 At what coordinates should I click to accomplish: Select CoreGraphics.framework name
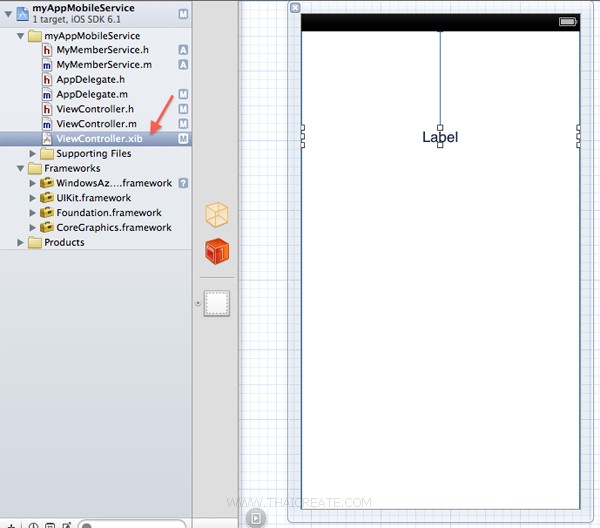(x=114, y=228)
